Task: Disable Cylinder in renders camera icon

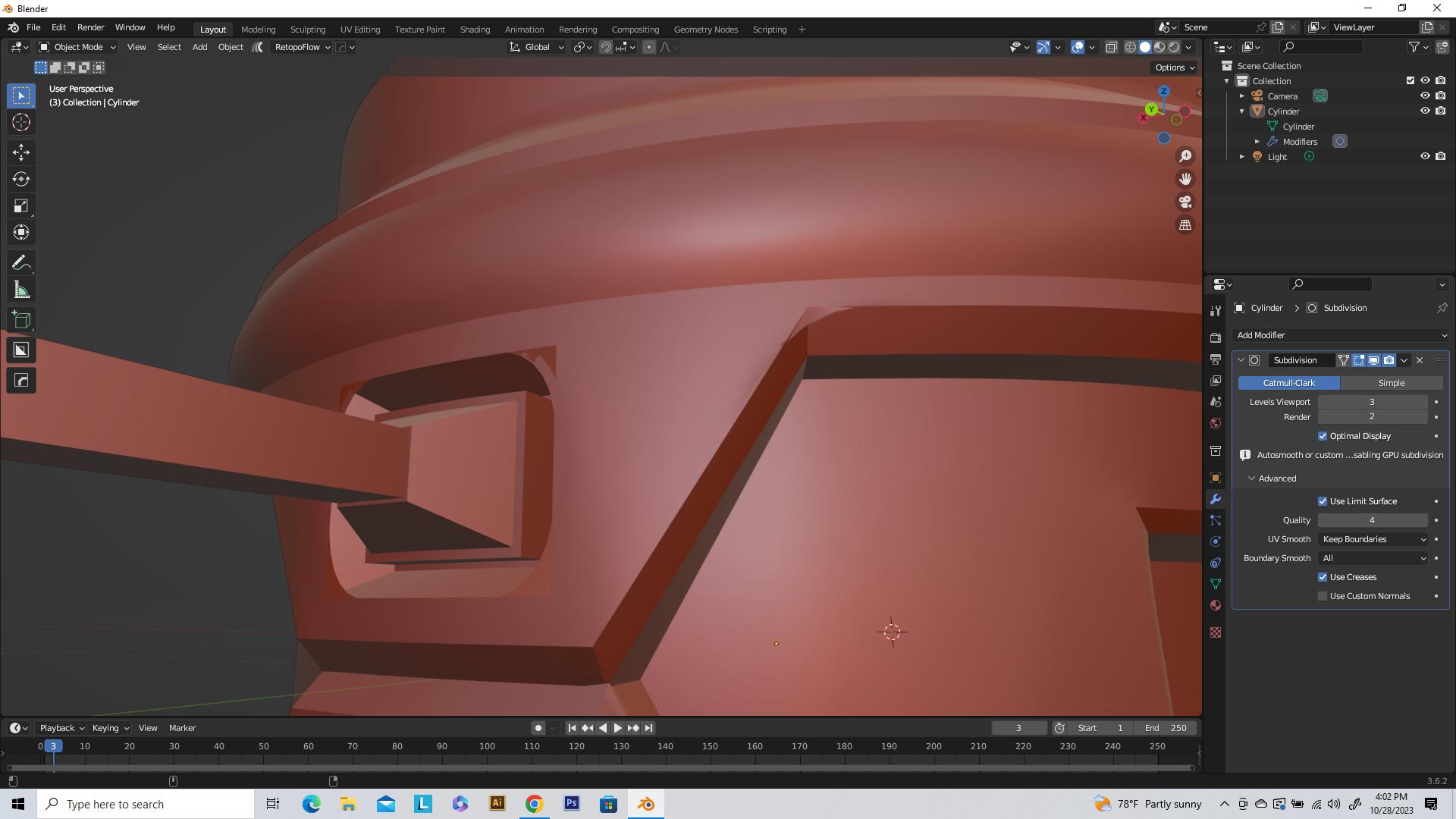Action: point(1440,111)
